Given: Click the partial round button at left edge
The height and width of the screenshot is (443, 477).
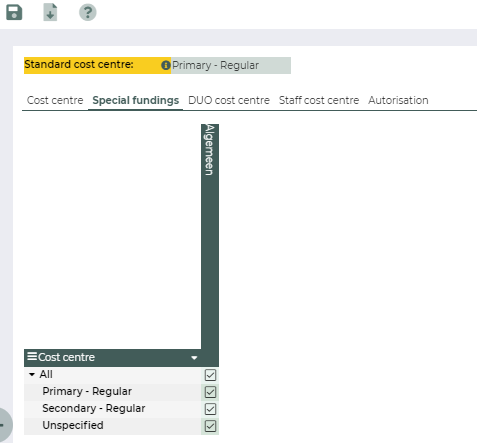Looking at the screenshot, I should click(x=5, y=425).
